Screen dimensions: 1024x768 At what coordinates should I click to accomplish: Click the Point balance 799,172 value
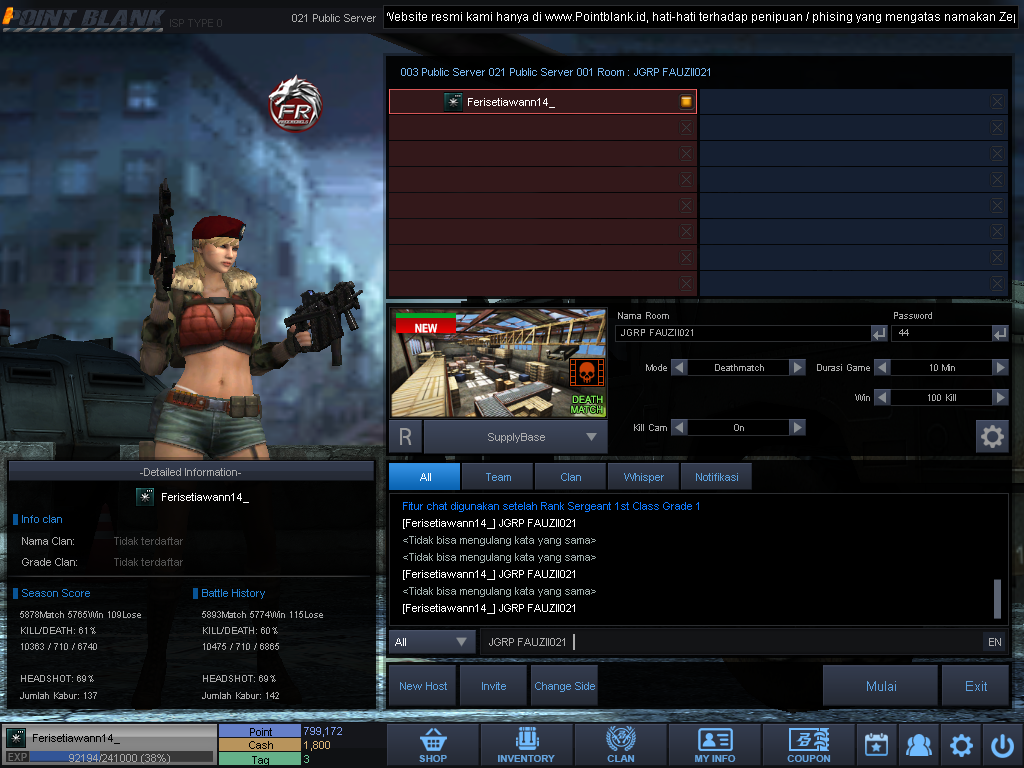click(x=323, y=731)
